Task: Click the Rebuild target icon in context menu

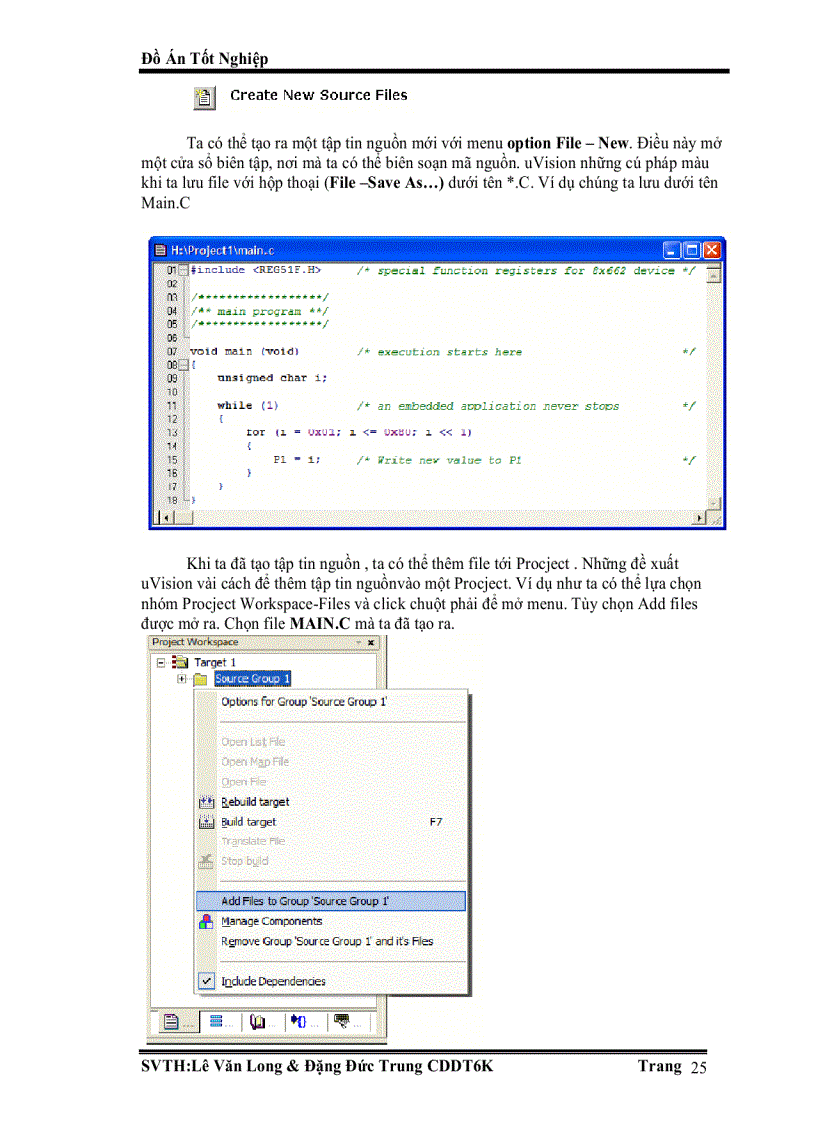Action: pyautogui.click(x=206, y=802)
